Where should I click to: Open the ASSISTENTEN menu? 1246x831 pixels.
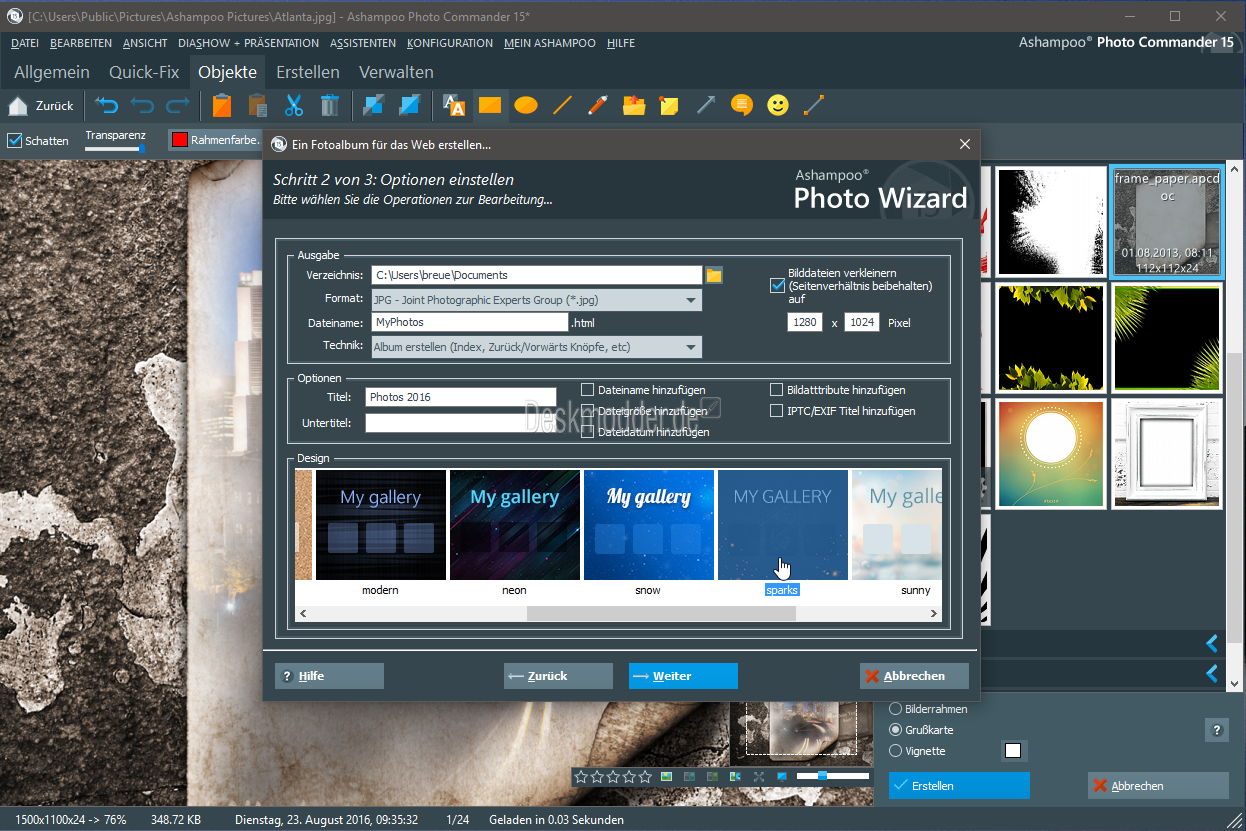363,43
